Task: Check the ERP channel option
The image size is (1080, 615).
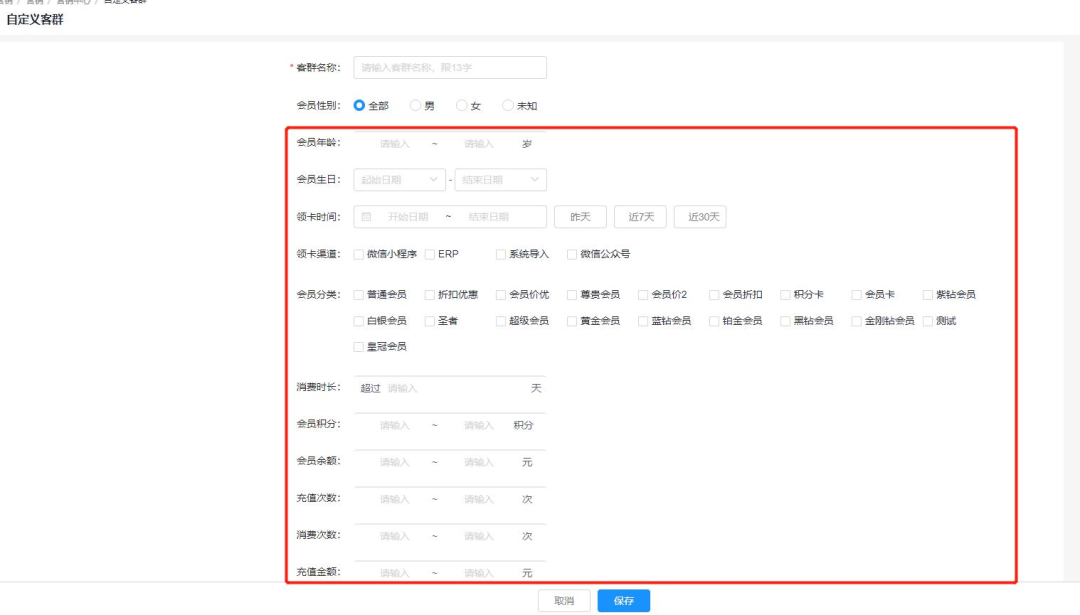Action: click(x=428, y=254)
